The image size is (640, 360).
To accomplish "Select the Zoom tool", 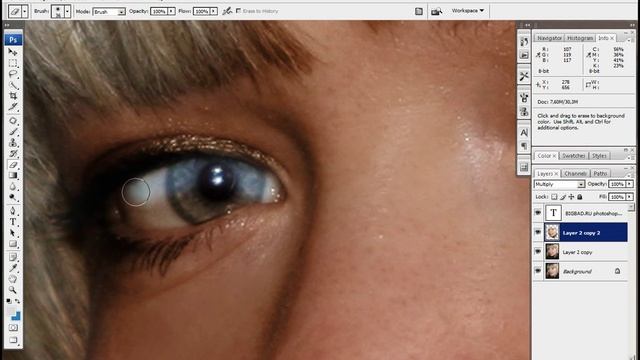I will [x=13, y=290].
